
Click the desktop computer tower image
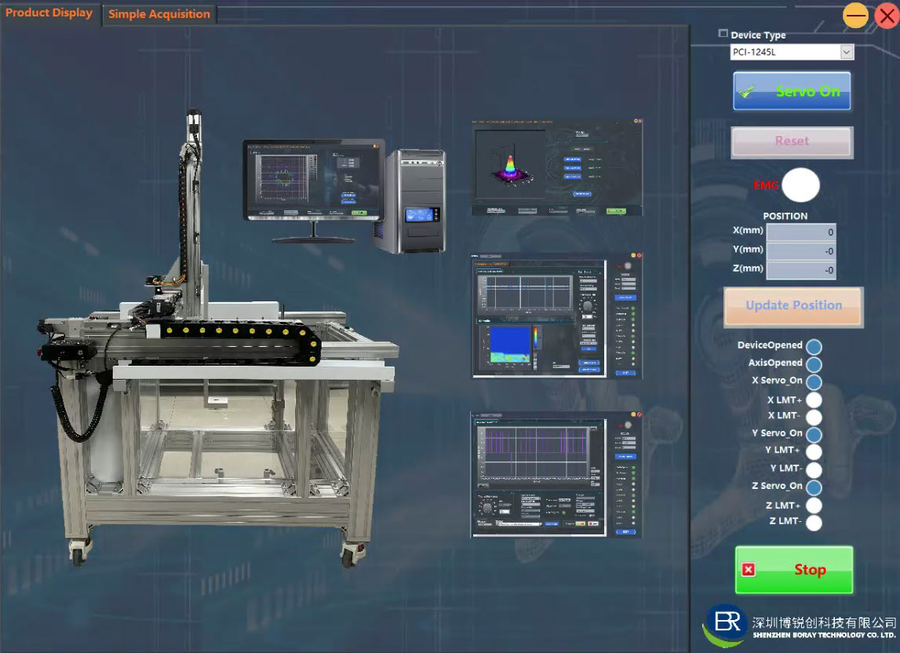tap(415, 201)
